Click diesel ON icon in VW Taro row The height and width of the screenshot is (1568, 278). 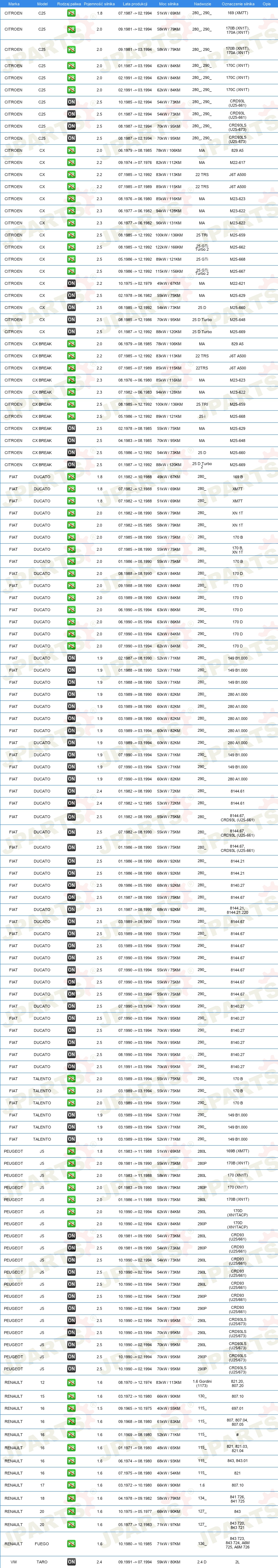(x=71, y=1562)
